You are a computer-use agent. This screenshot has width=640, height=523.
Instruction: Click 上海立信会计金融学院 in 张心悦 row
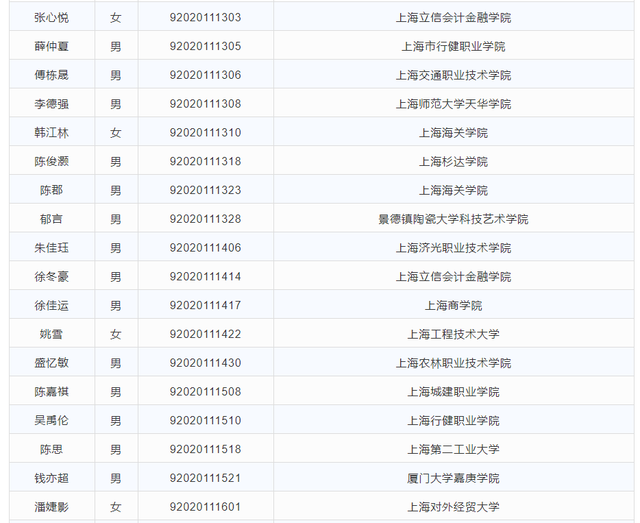coord(453,18)
